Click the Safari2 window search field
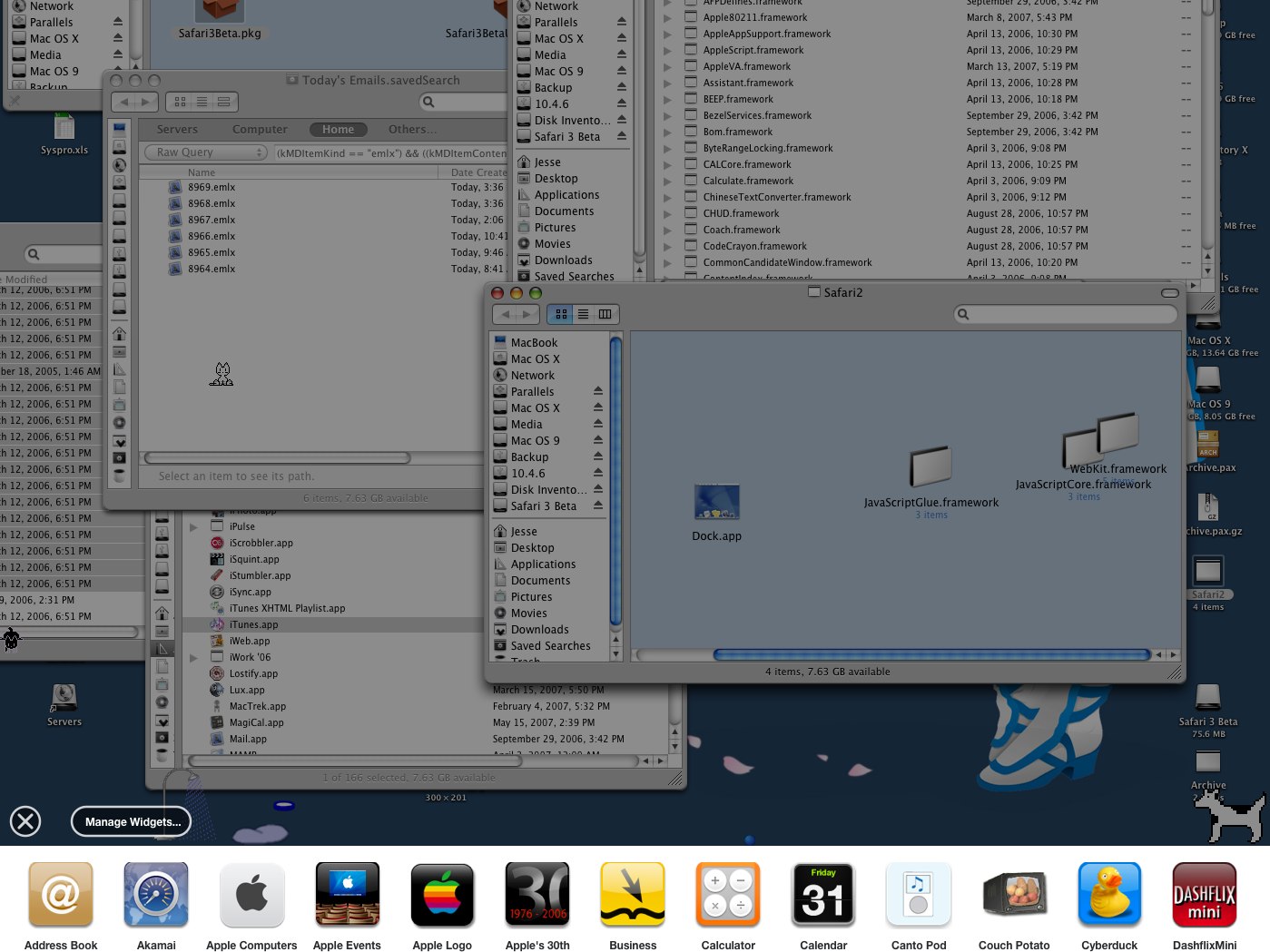Viewport: 1270px width, 952px height. point(1065,314)
